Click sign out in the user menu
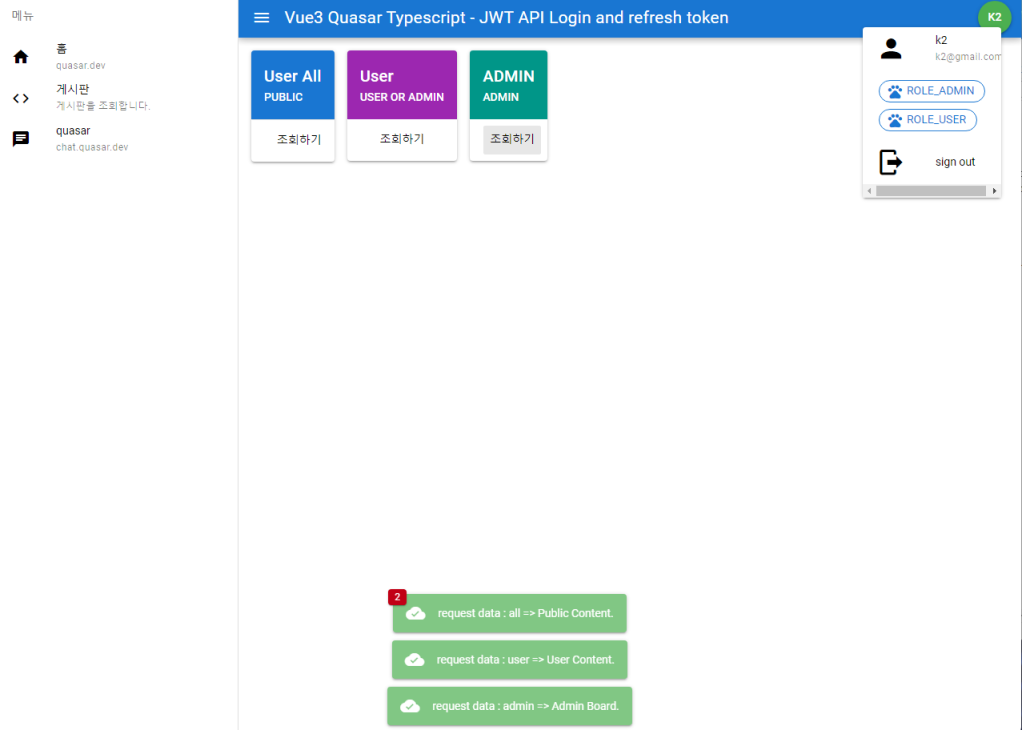This screenshot has height=730, width=1022. [x=955, y=161]
